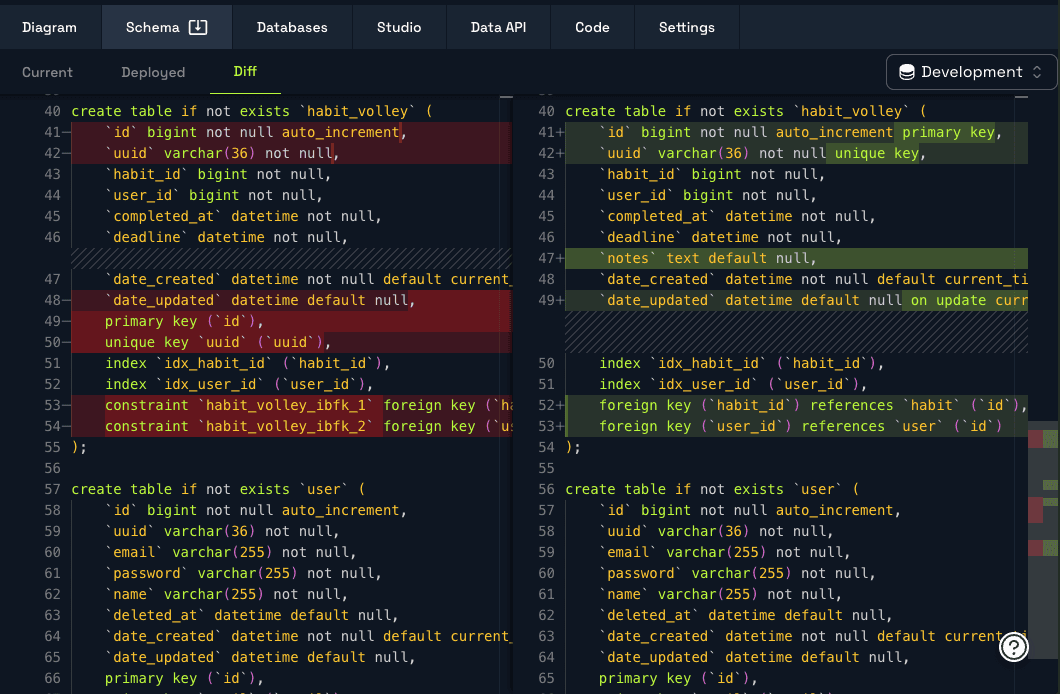Click right pane 'primary key' addition on line 41

click(948, 132)
